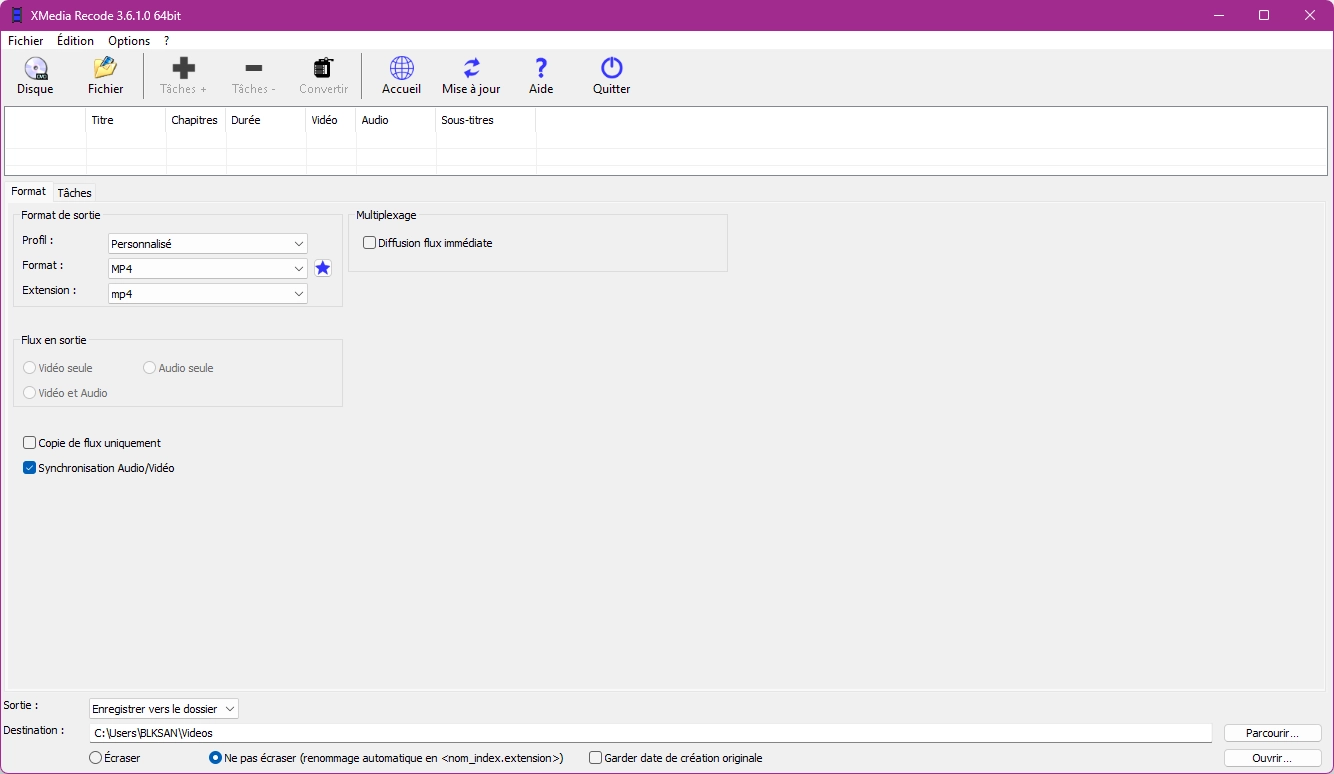Open the Aide question mark icon

(x=541, y=68)
